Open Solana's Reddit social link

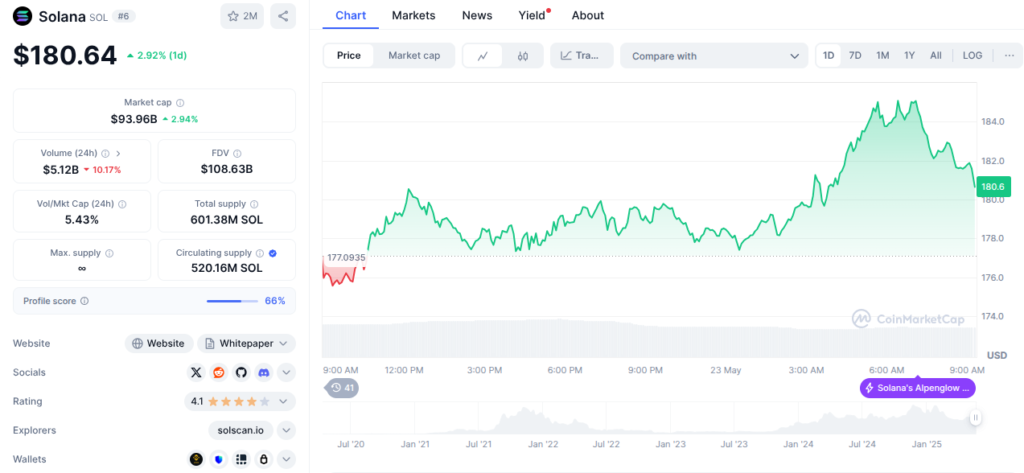(x=218, y=372)
